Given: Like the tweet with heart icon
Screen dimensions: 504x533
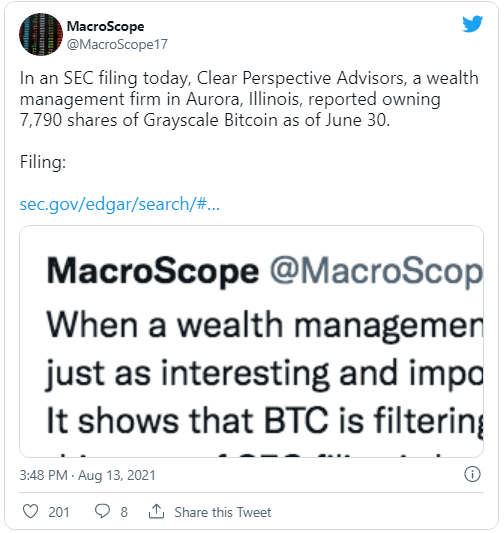Looking at the screenshot, I should point(30,511).
